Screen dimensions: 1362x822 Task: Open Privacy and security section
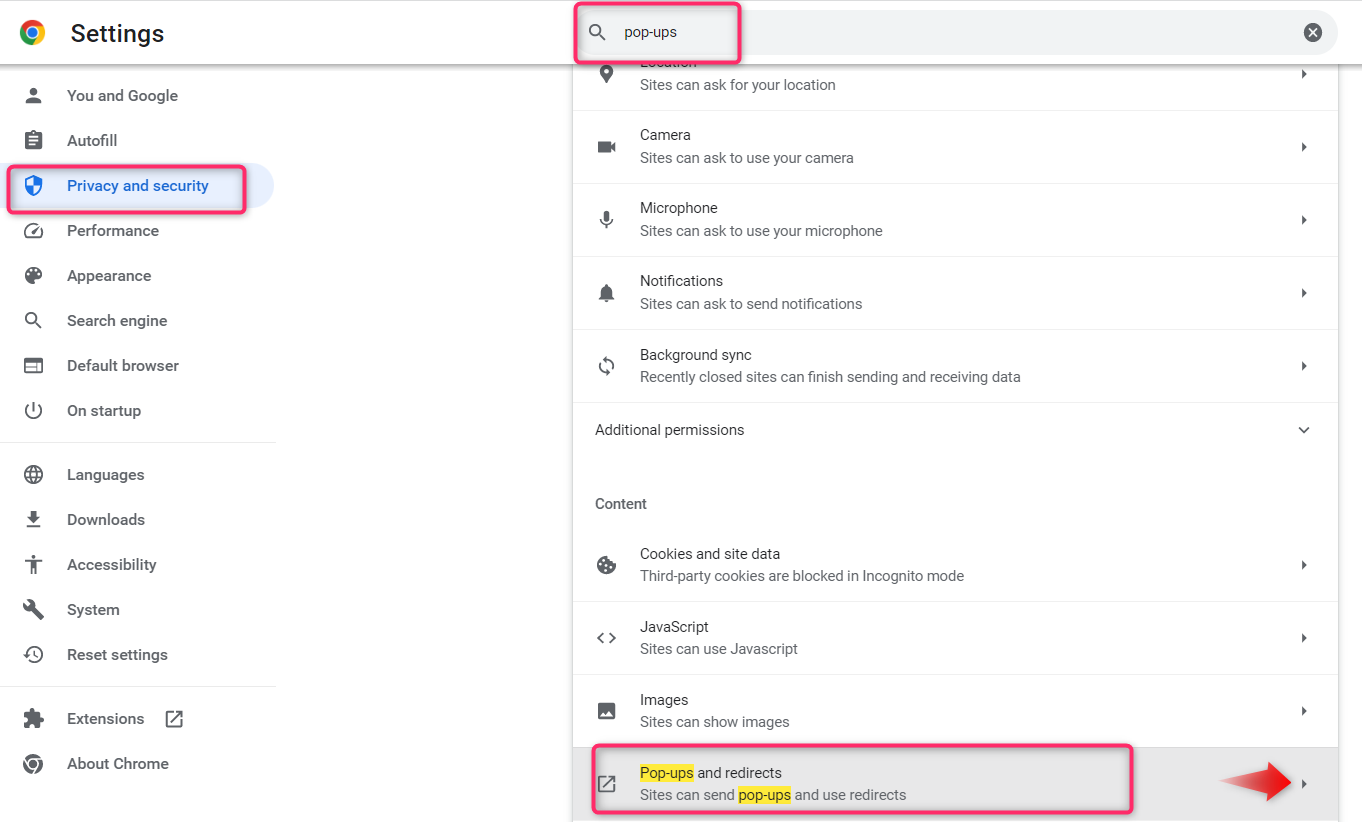(x=137, y=186)
